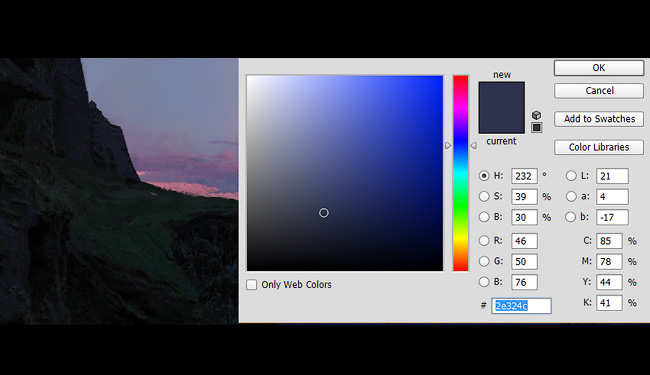Select the L lightness radio button
The height and width of the screenshot is (375, 650).
pos(571,176)
